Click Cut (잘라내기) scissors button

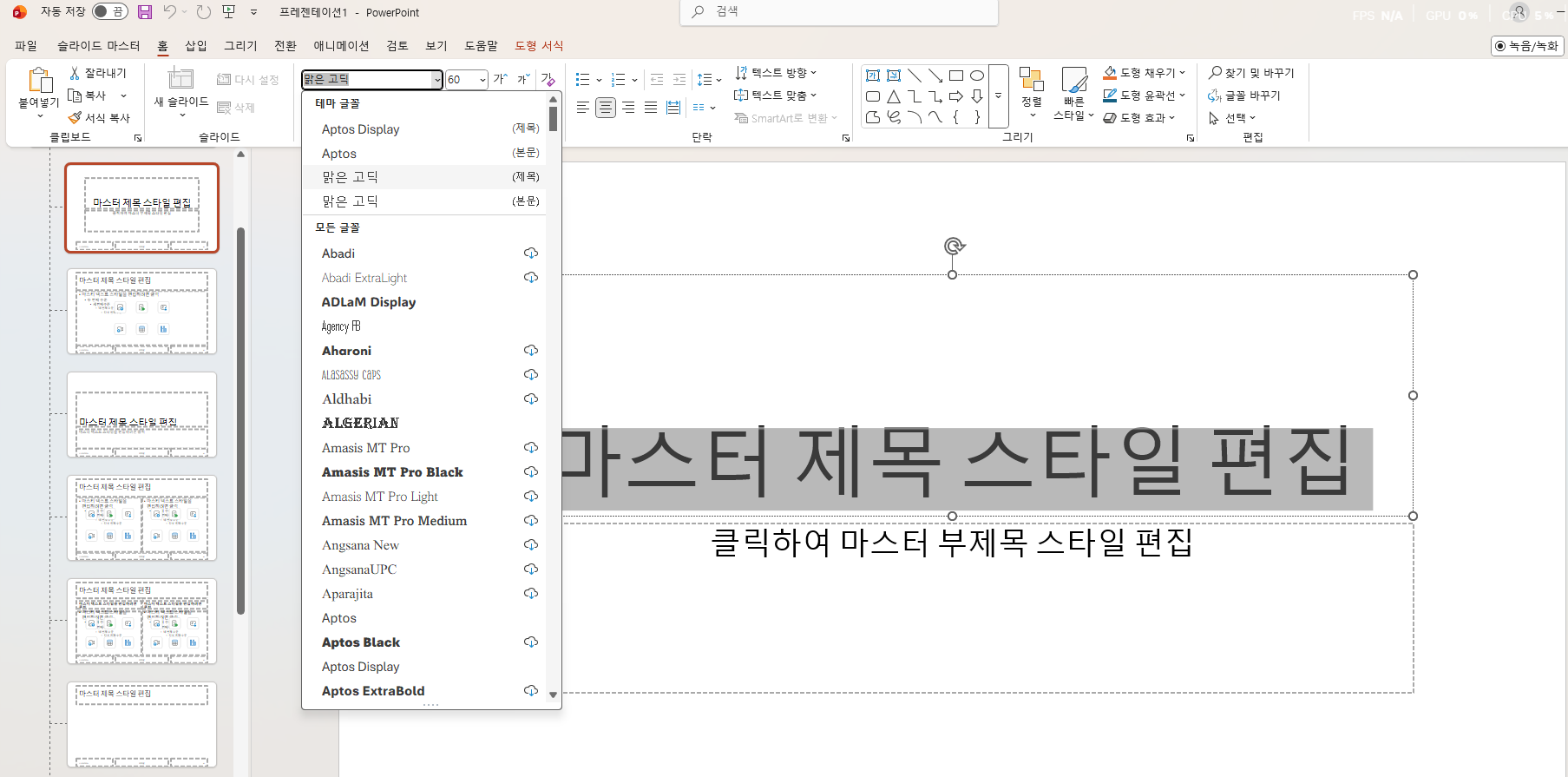(98, 73)
